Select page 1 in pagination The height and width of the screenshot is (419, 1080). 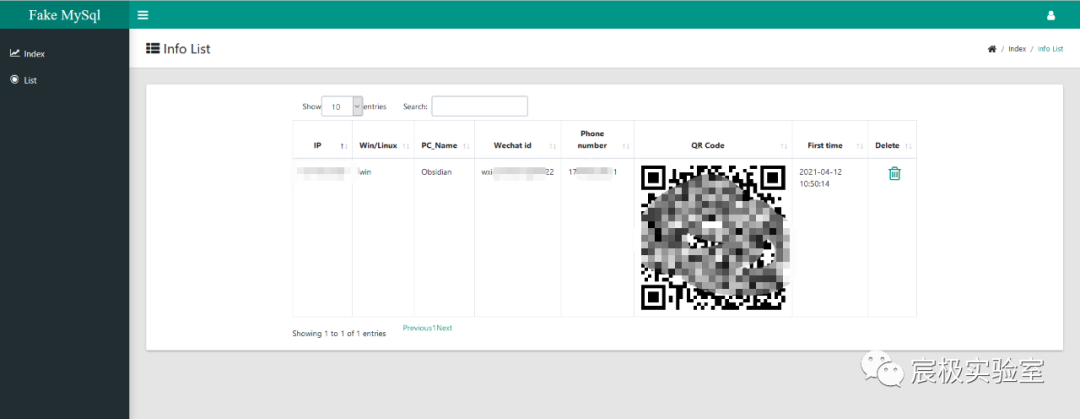(x=433, y=328)
